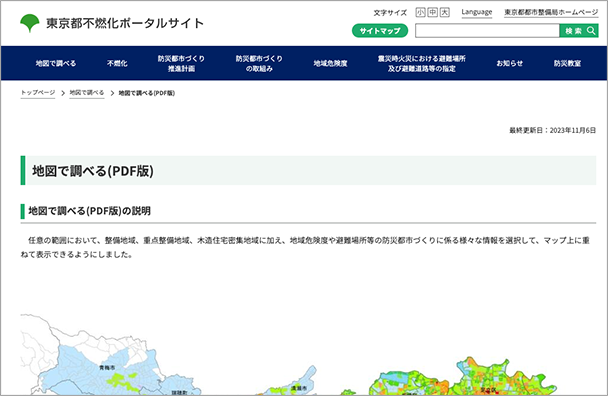Click the サイトマップ green button
The width and height of the screenshot is (608, 396).
pyautogui.click(x=380, y=31)
